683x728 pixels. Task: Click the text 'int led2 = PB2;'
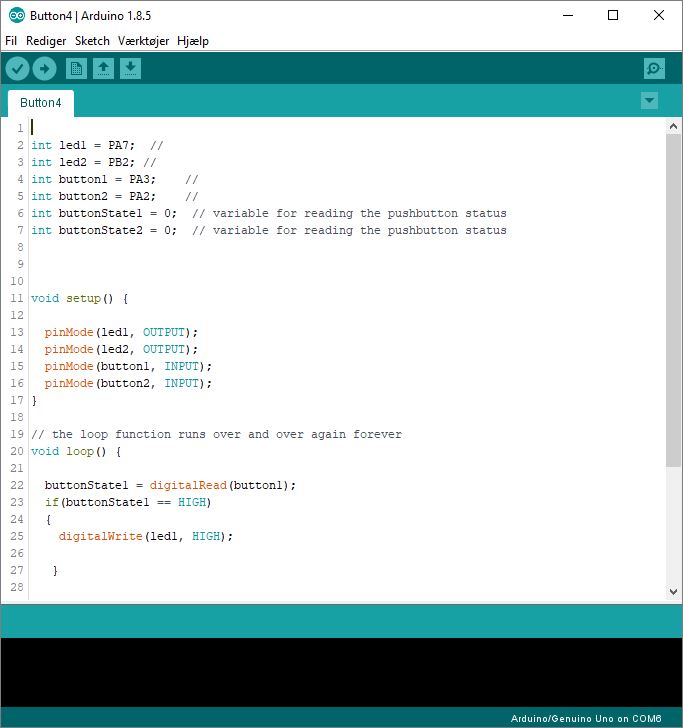pyautogui.click(x=83, y=162)
